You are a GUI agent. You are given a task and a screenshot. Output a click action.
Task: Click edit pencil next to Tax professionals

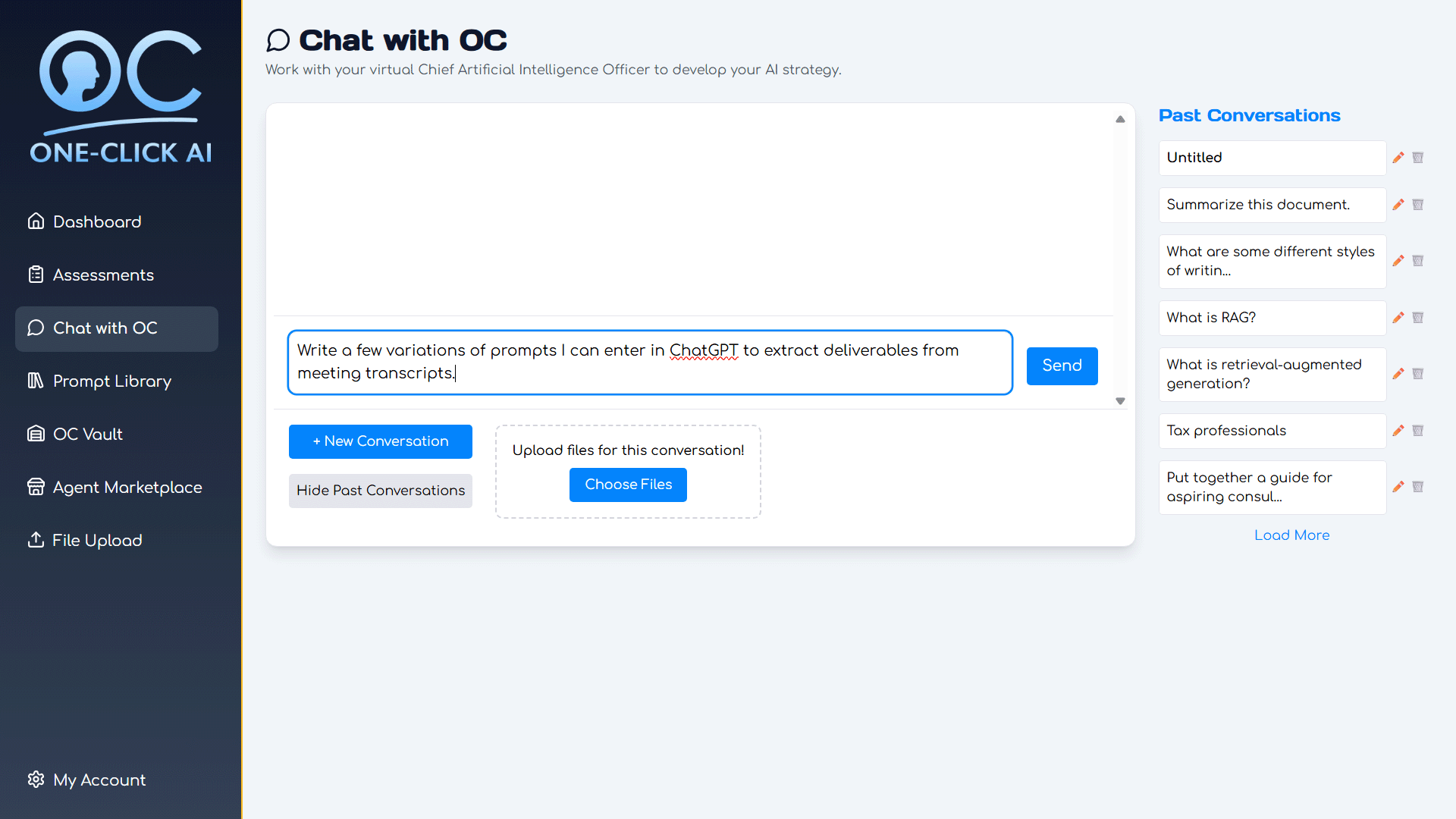coord(1398,431)
